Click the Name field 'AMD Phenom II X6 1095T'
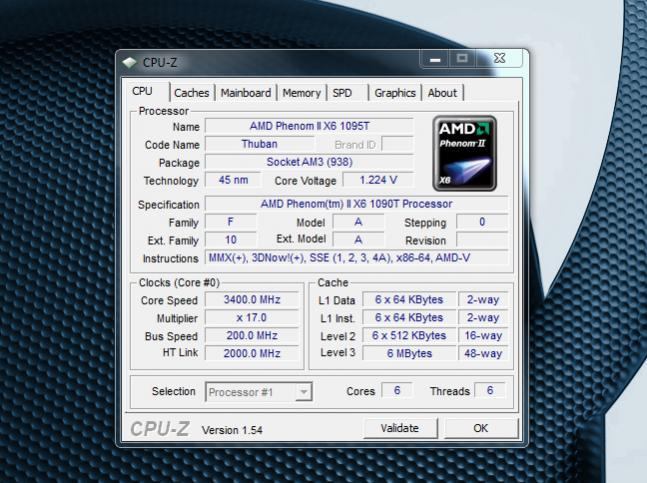The width and height of the screenshot is (647, 483). pyautogui.click(x=309, y=126)
